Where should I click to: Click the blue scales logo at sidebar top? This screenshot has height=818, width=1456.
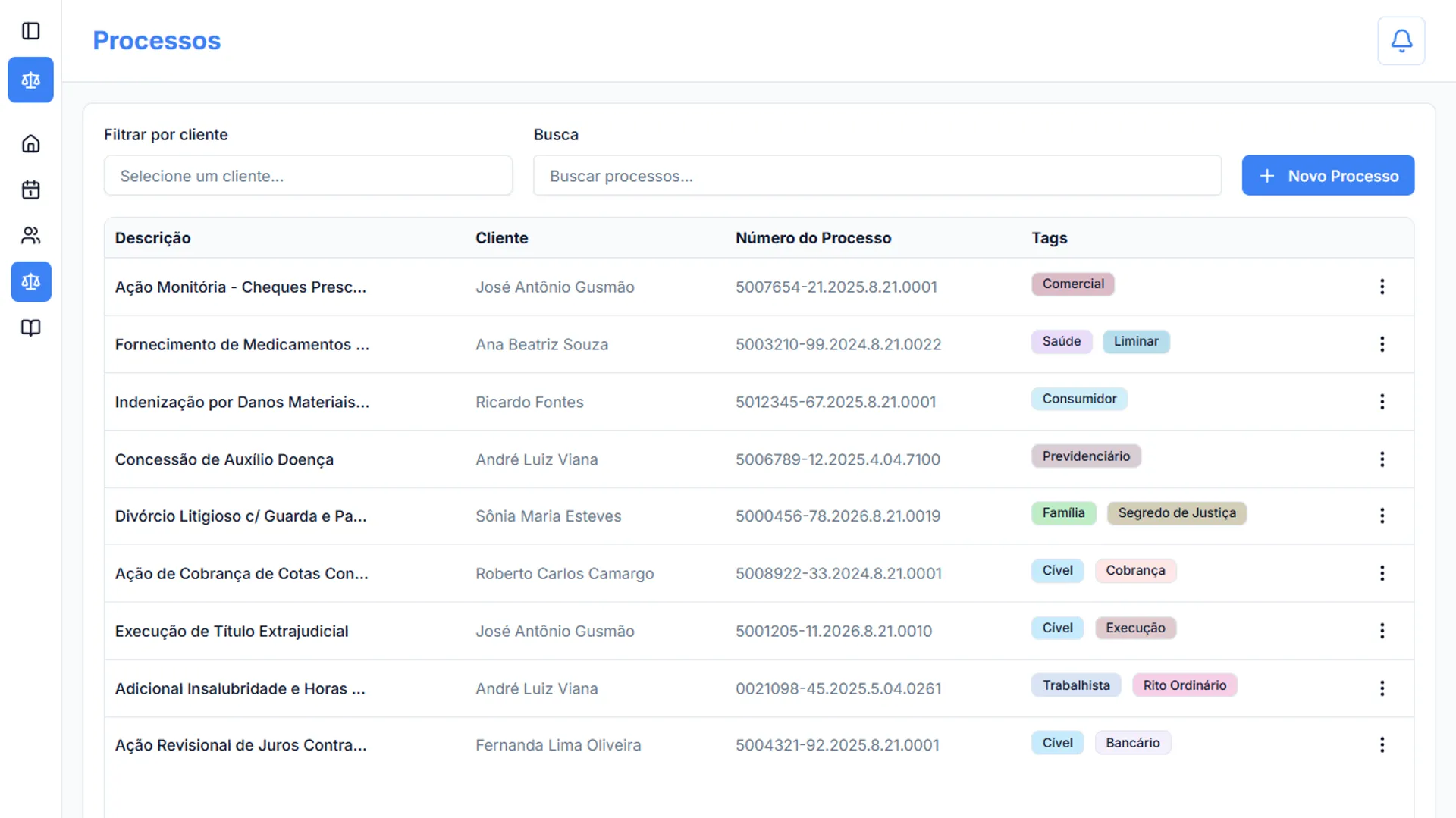click(x=30, y=80)
